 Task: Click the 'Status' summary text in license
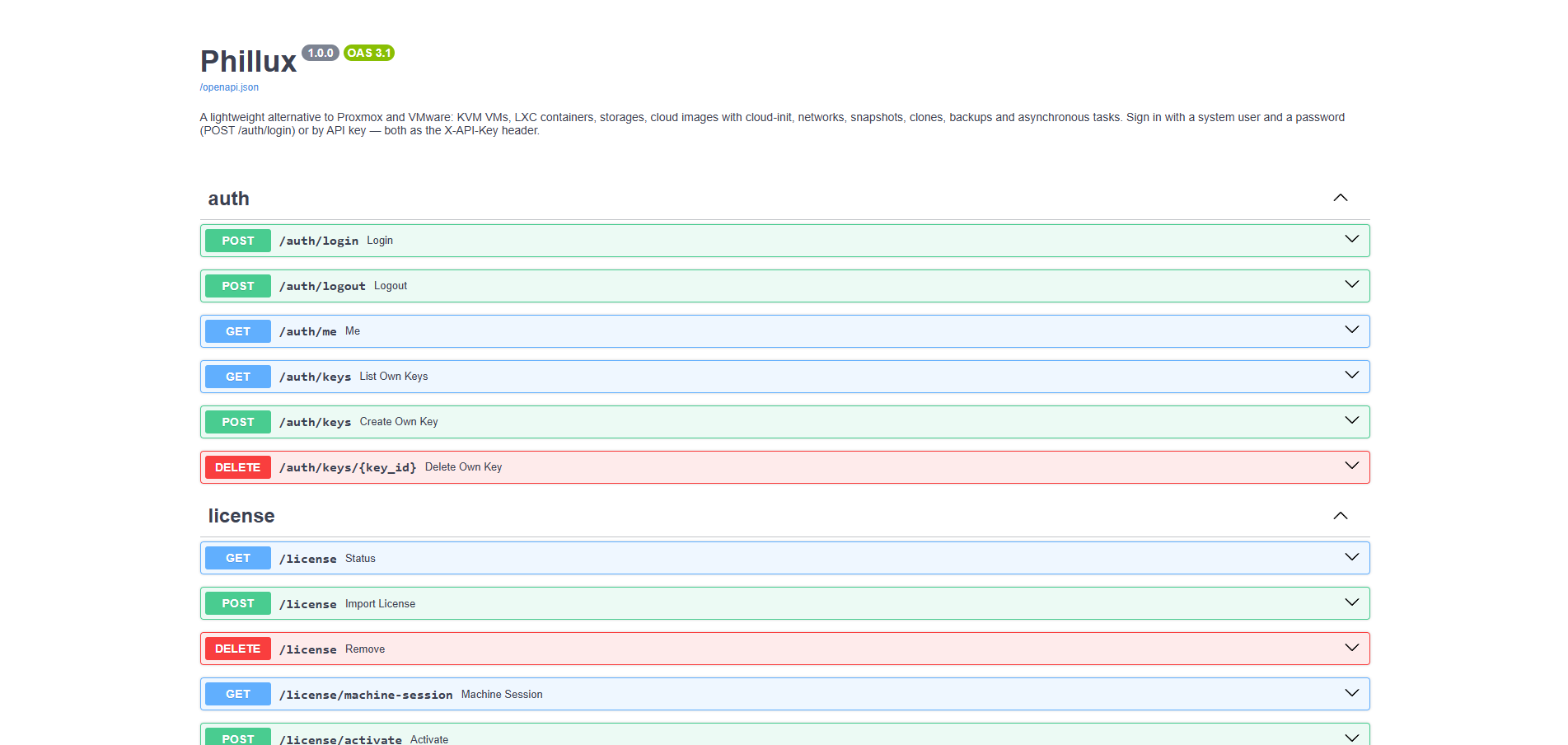[x=360, y=559]
